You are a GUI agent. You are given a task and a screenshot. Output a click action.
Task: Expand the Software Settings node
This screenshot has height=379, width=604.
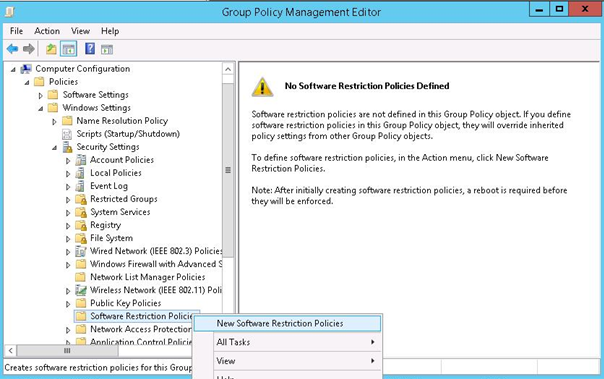pos(40,96)
